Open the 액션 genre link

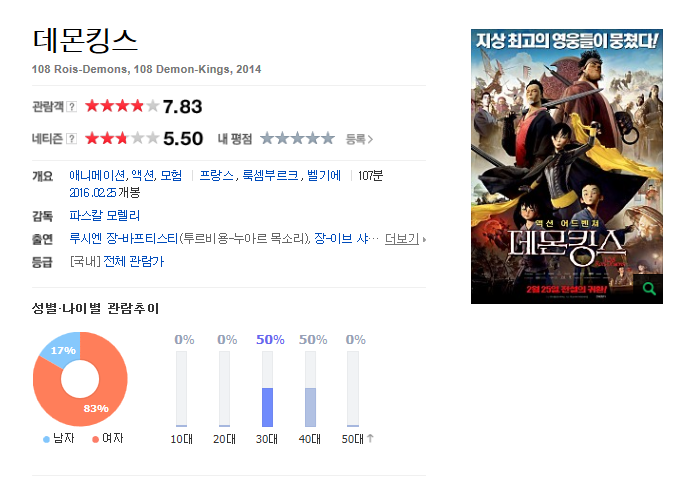click(x=143, y=175)
